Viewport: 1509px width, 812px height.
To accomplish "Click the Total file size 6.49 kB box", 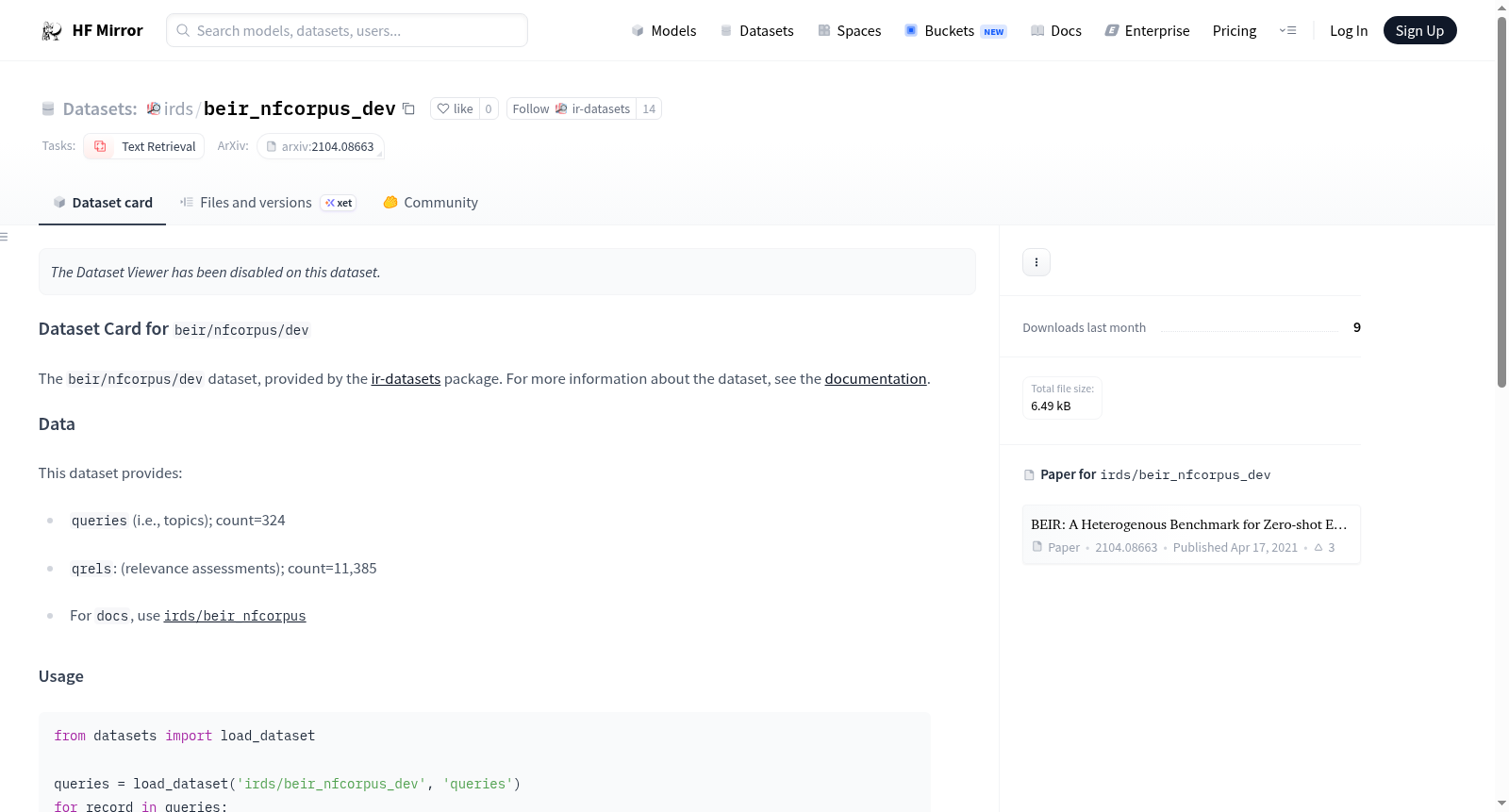I will click(x=1062, y=398).
